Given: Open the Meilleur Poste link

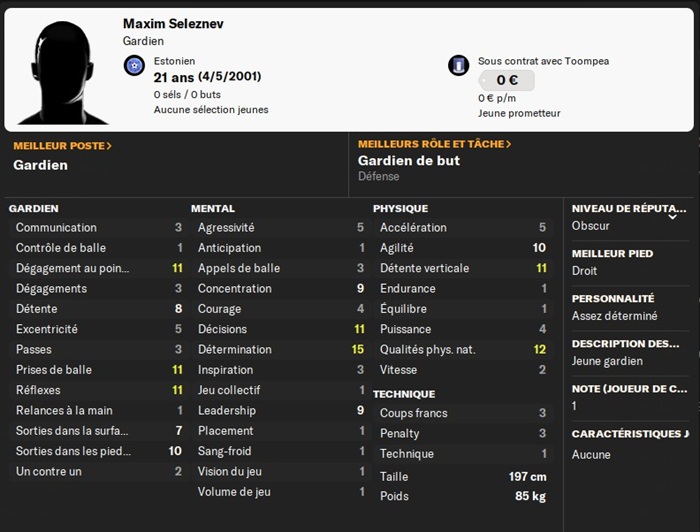Looking at the screenshot, I should click(x=62, y=145).
